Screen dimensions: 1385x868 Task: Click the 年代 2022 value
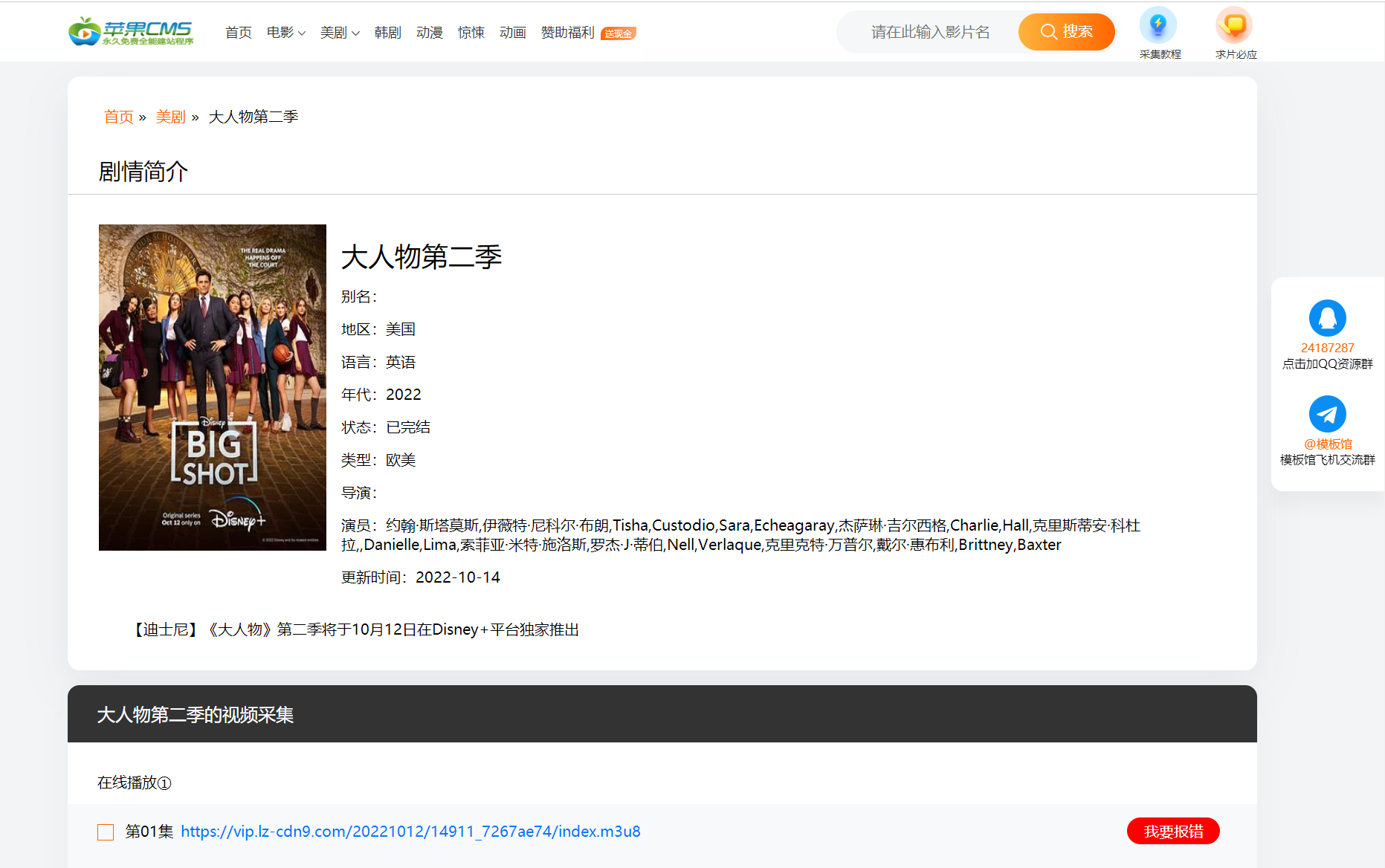coord(404,395)
